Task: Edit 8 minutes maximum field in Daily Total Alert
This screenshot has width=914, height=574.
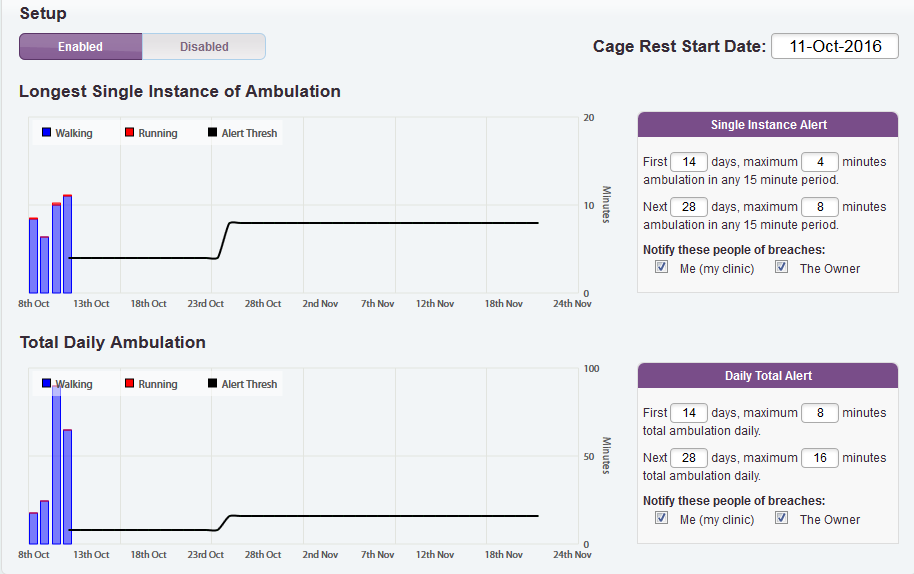Action: click(820, 413)
